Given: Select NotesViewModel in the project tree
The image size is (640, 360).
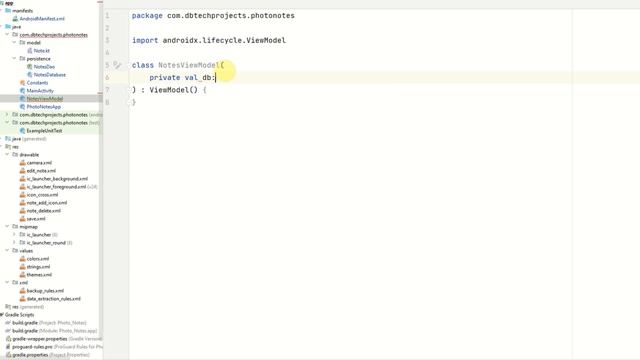Looking at the screenshot, I should (44, 99).
